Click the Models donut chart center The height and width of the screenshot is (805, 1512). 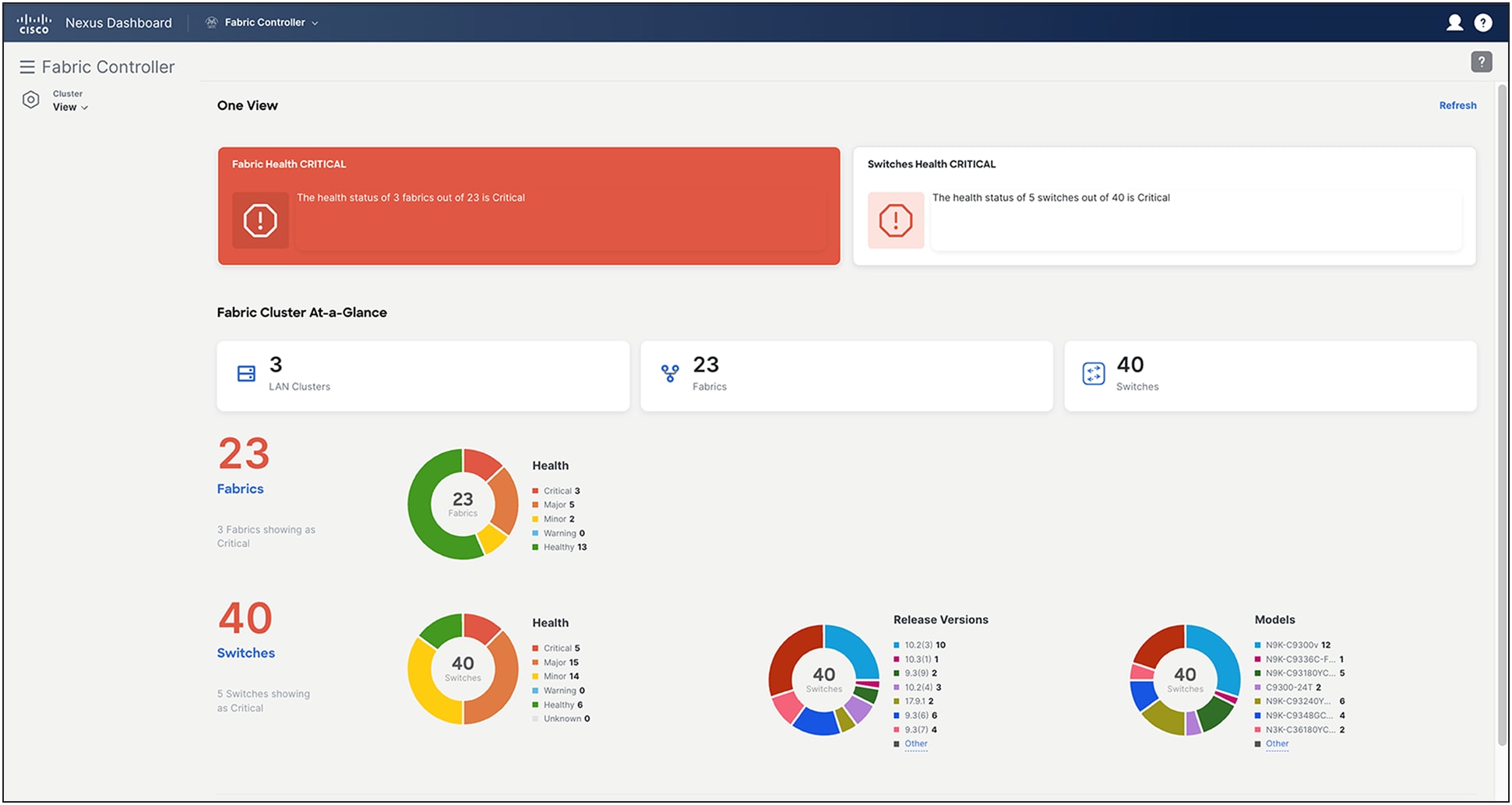[x=1185, y=679]
